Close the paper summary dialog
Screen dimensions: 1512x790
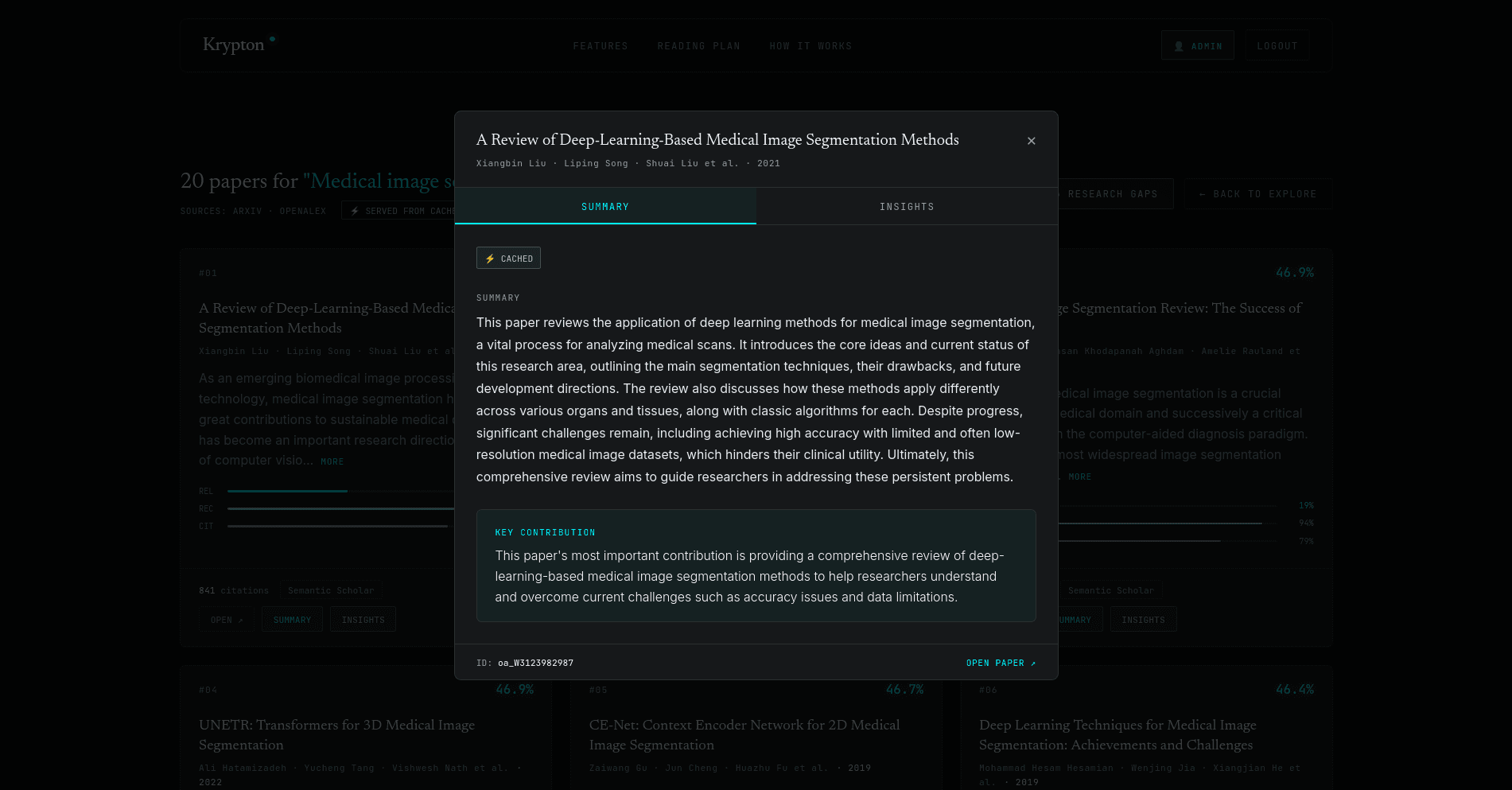click(x=1031, y=141)
